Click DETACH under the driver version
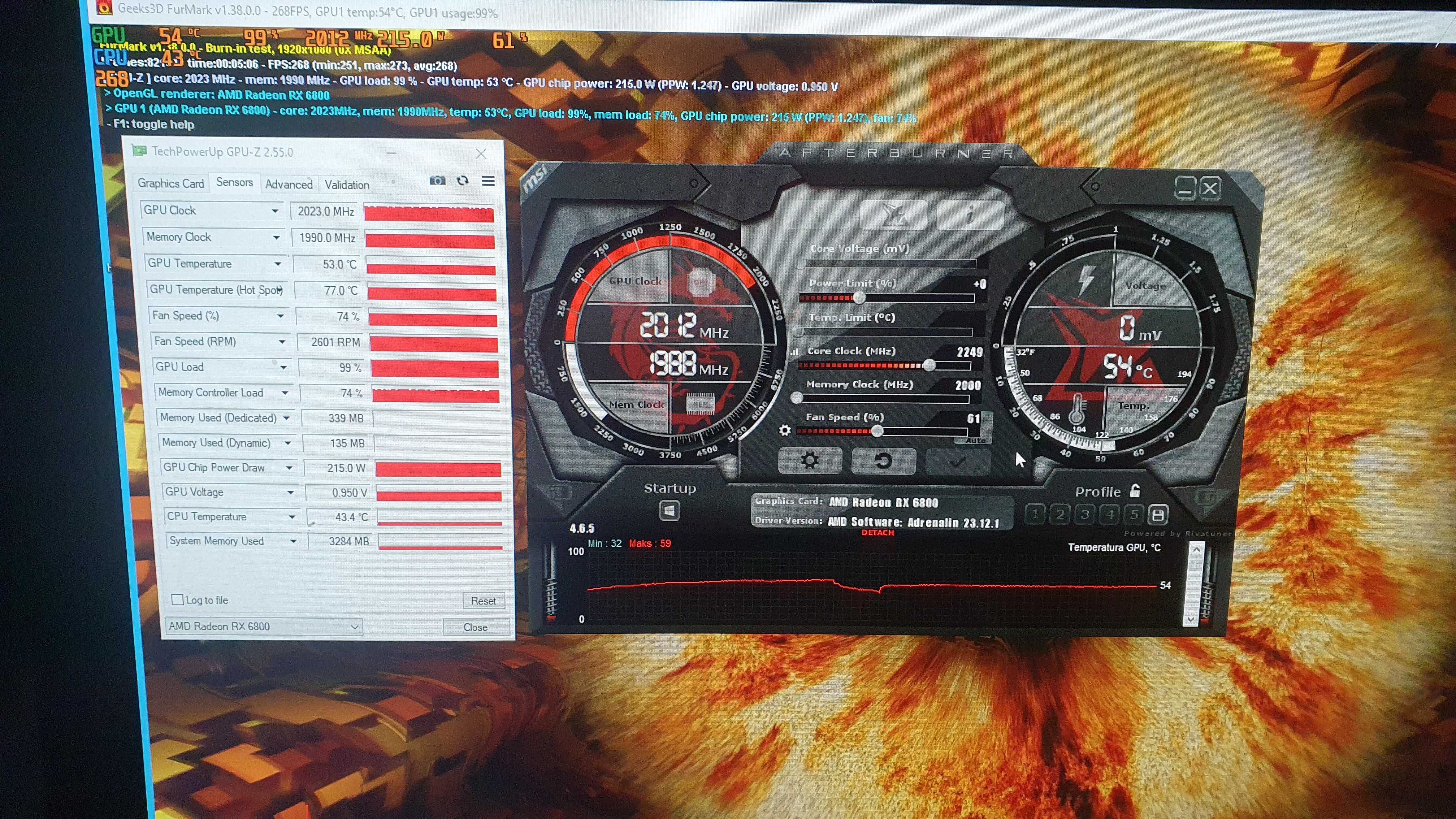1456x819 pixels. click(x=878, y=532)
